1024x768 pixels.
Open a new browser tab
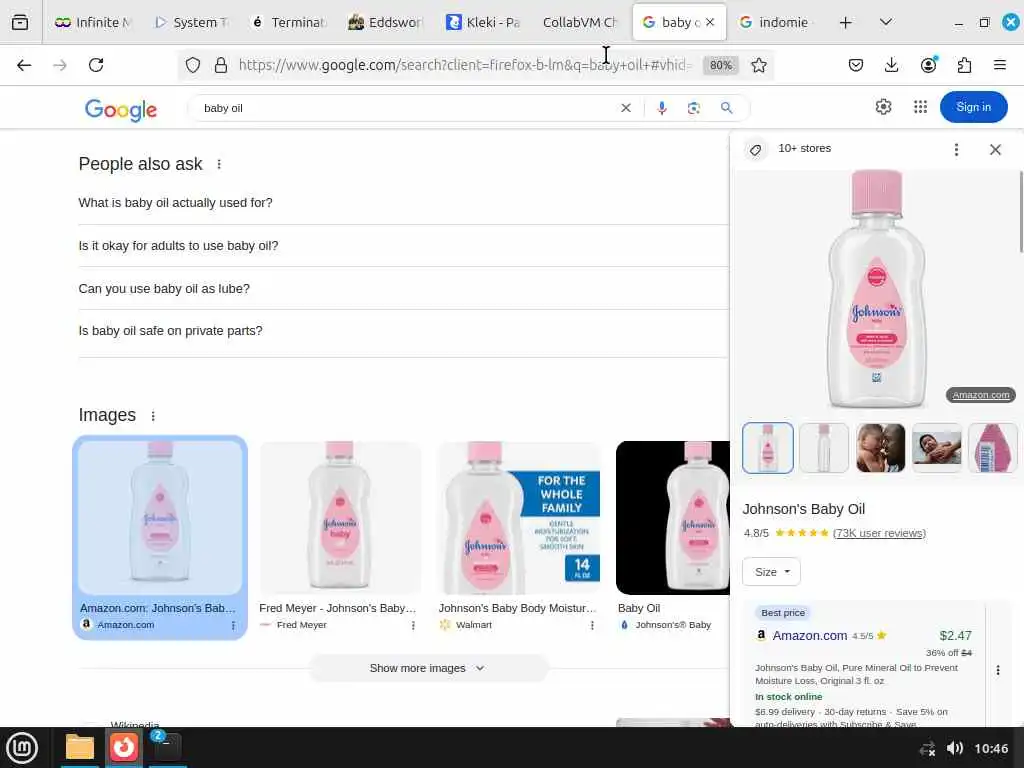pos(845,22)
